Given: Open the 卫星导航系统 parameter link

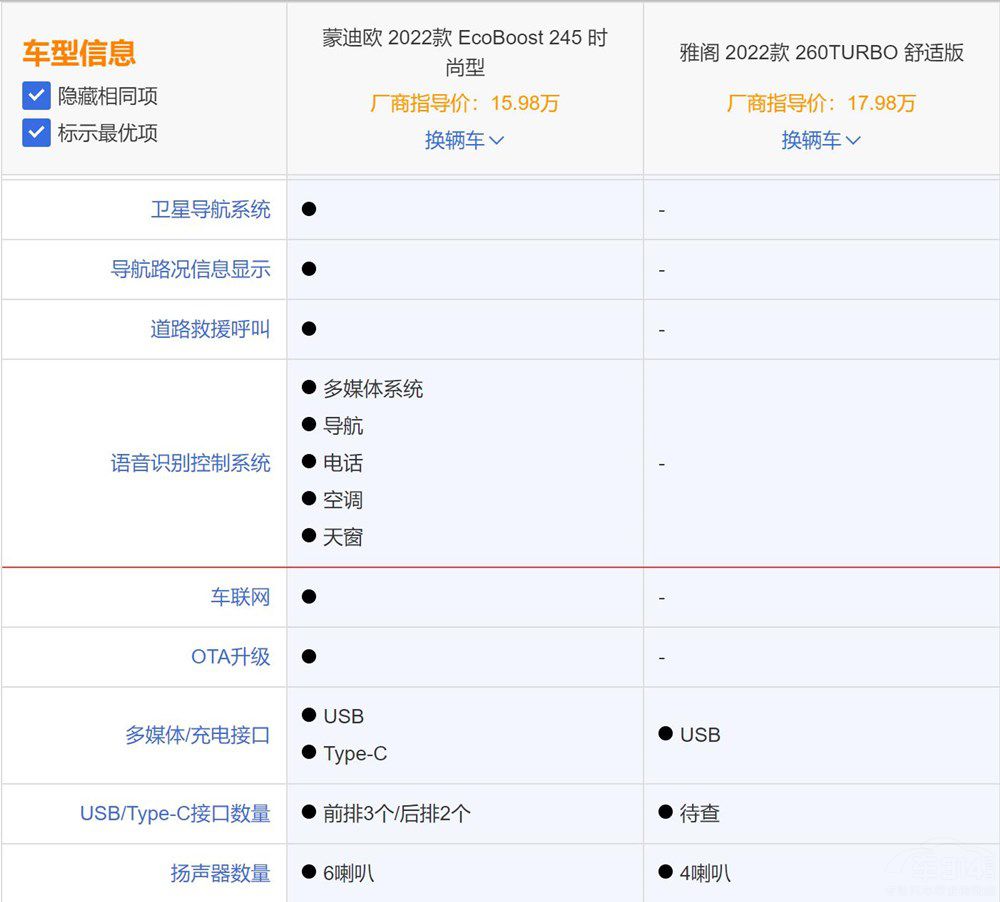Looking at the screenshot, I should tap(210, 209).
